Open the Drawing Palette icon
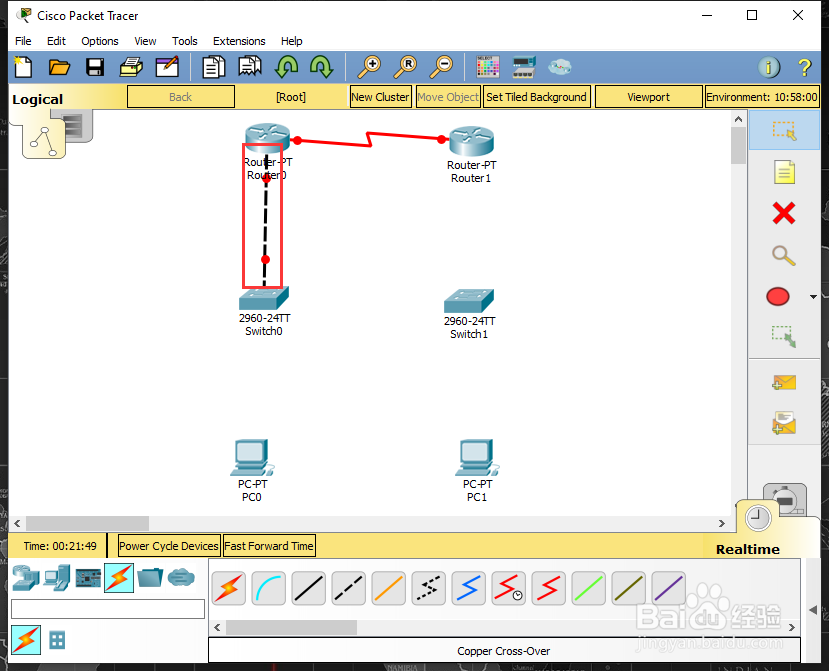829x671 pixels. point(487,67)
